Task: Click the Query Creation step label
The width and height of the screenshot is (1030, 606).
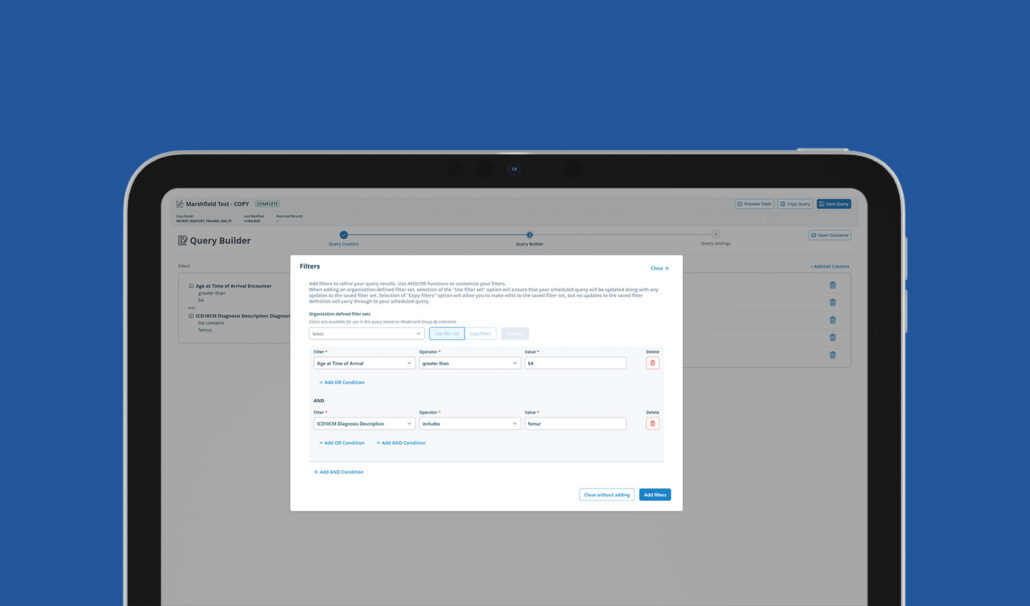Action: [x=344, y=244]
